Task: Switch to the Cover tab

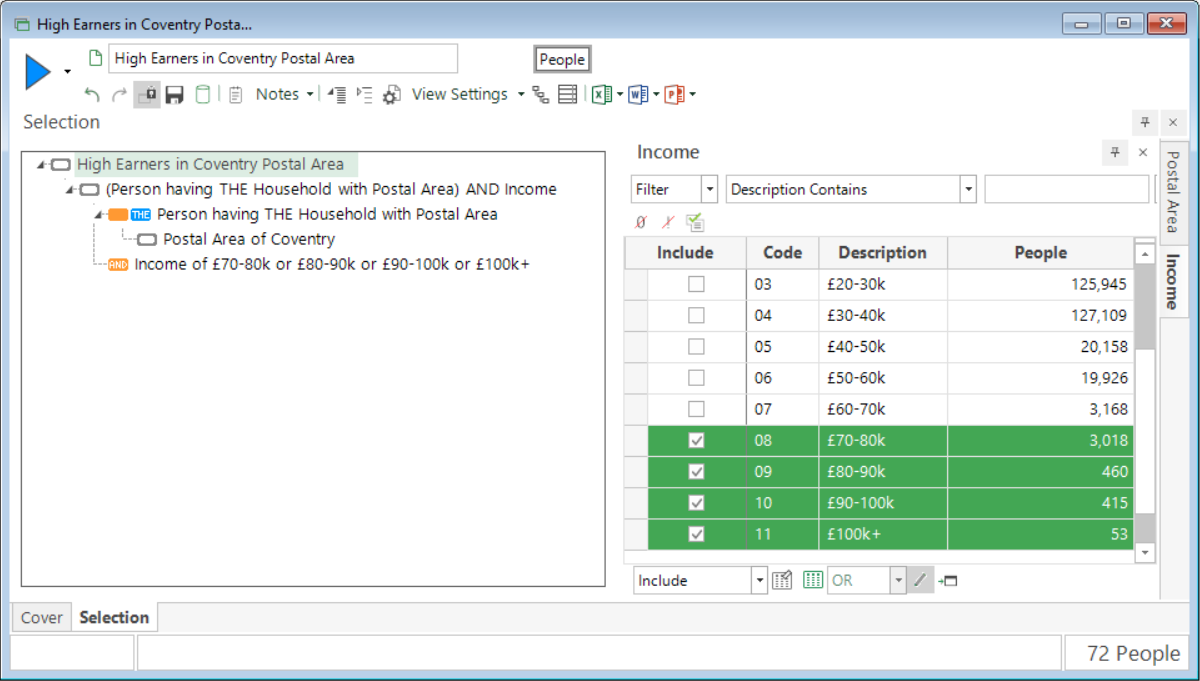Action: (x=42, y=618)
